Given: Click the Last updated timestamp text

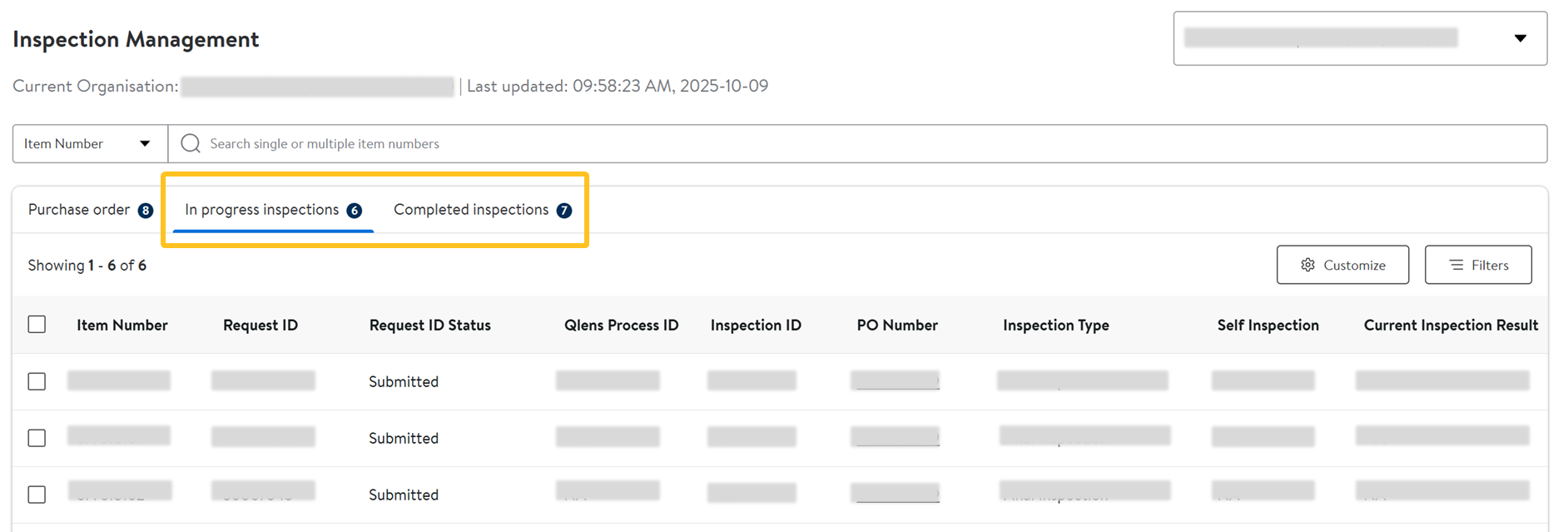Looking at the screenshot, I should point(618,86).
